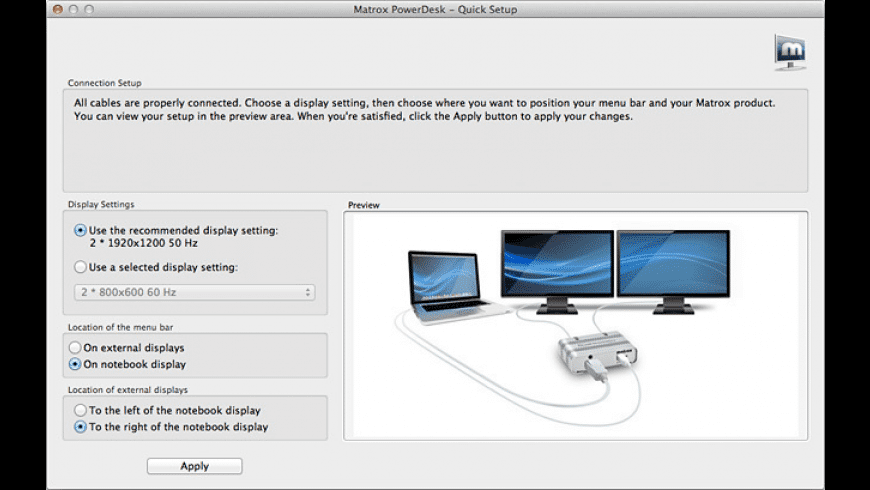Click the Matrox adapter box in preview
This screenshot has width=870, height=490.
[x=598, y=354]
